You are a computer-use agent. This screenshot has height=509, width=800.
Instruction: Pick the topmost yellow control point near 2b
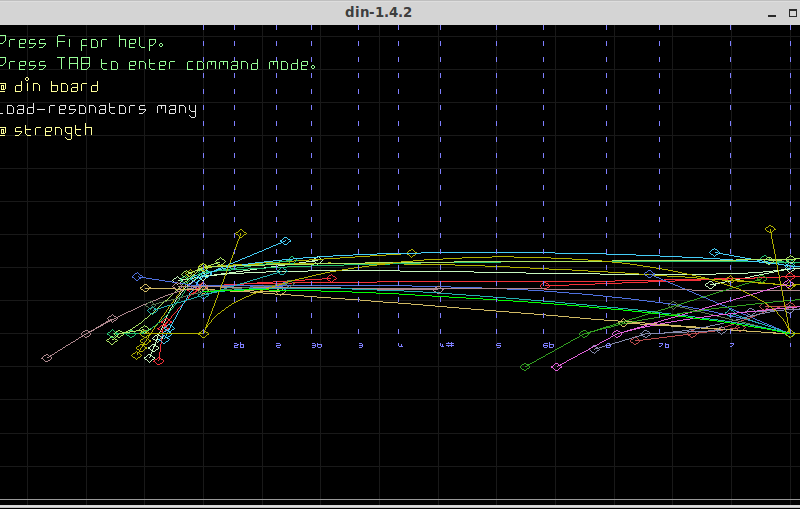click(x=240, y=234)
